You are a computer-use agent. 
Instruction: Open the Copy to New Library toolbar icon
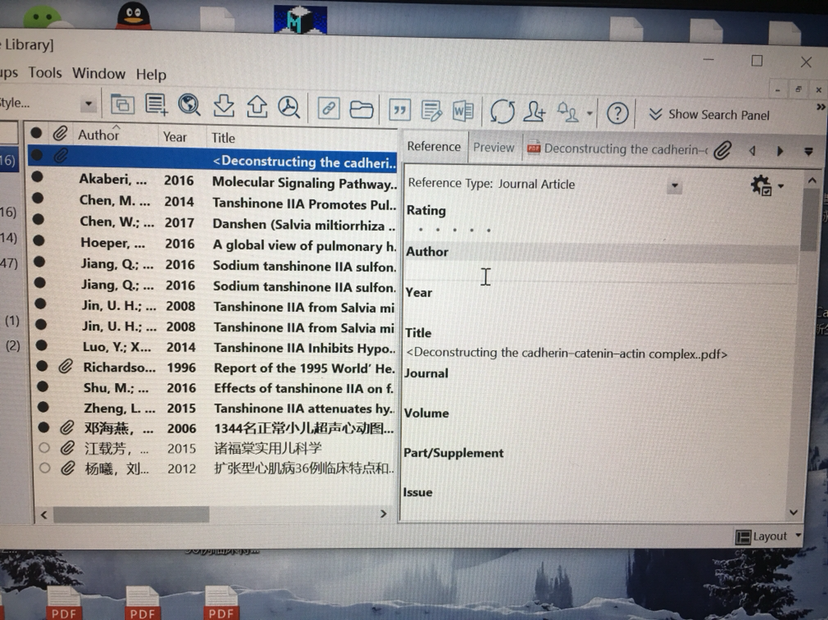[123, 104]
